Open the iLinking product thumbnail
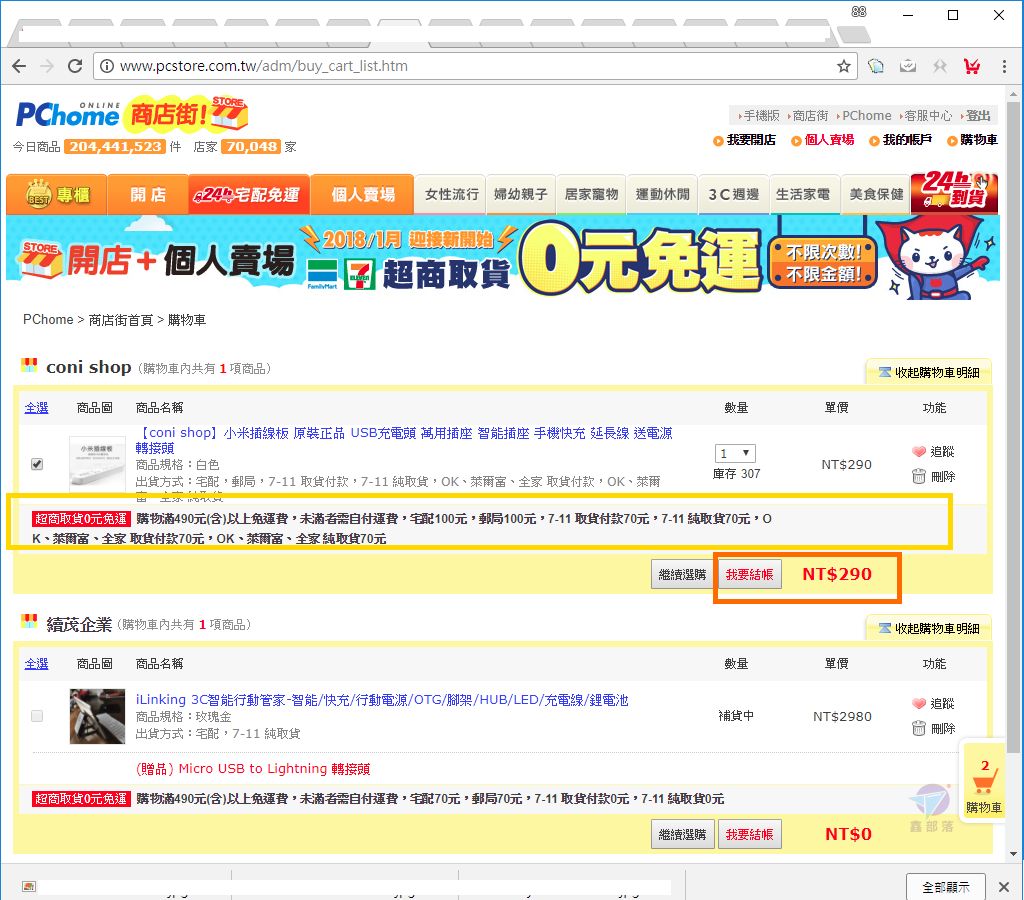1024x900 pixels. pos(97,716)
